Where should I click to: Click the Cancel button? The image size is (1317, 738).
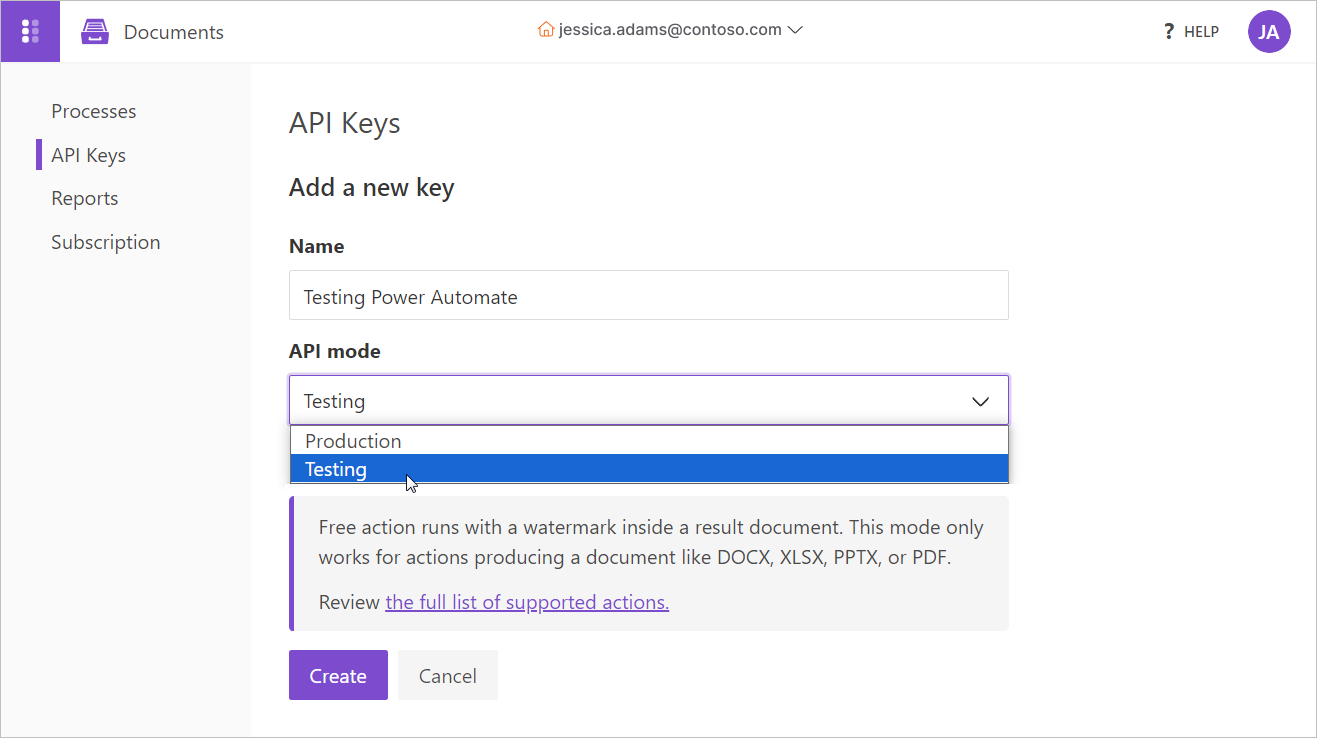[447, 676]
